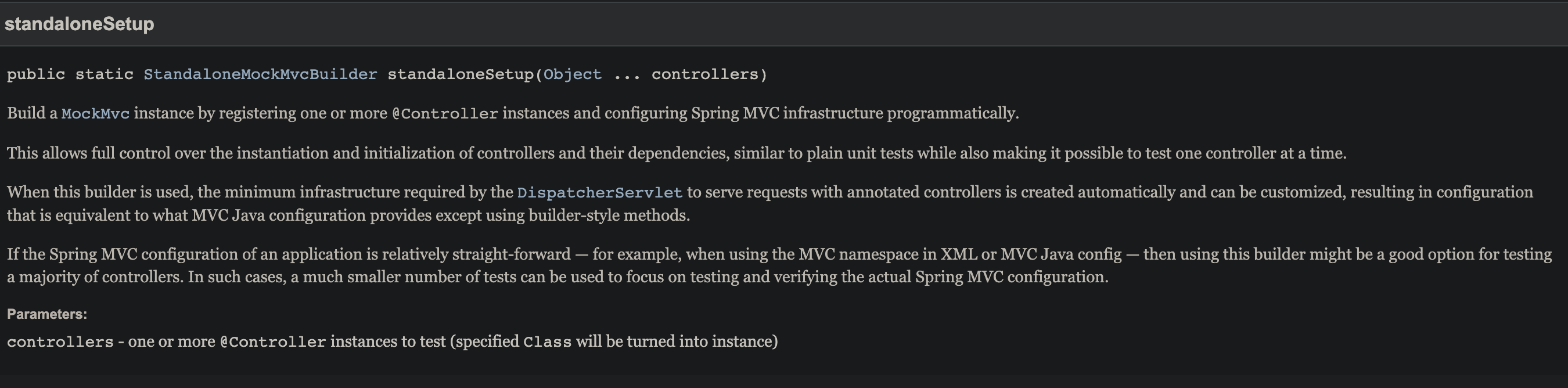The height and width of the screenshot is (388, 1568).
Task: Click the paragraph starting 'This allows full control'
Action: pos(676,153)
